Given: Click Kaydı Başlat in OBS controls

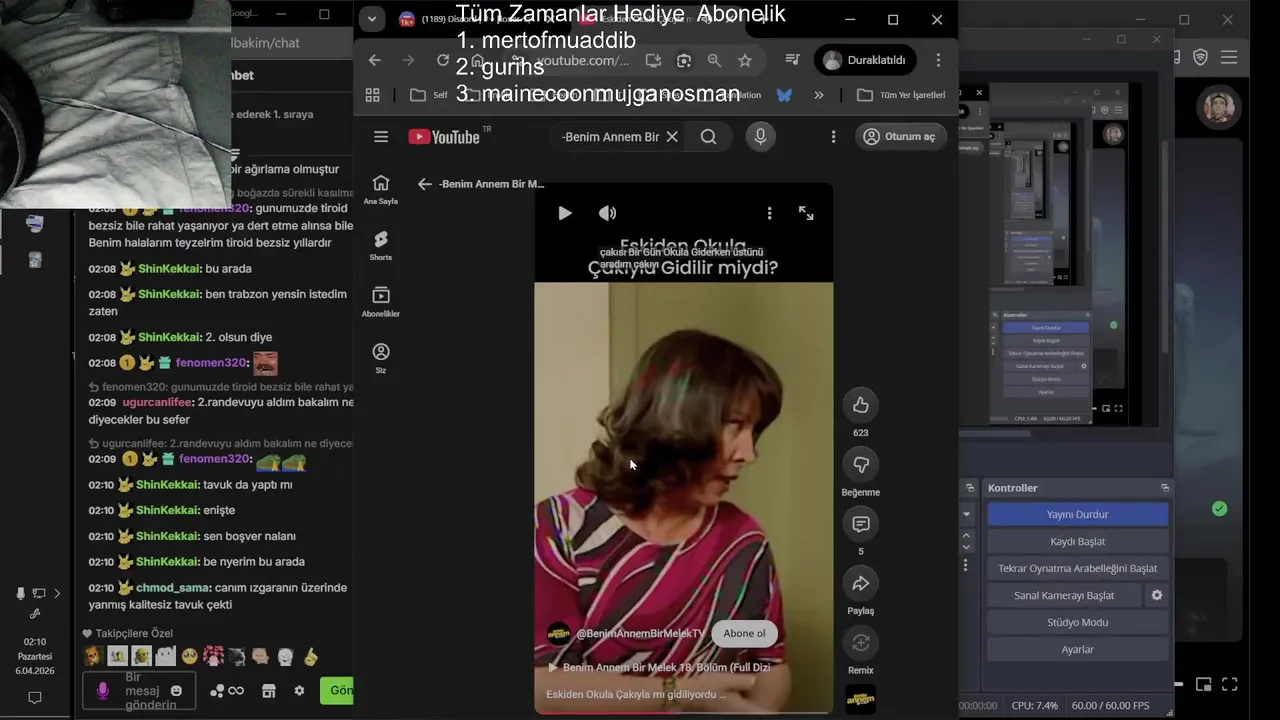Looking at the screenshot, I should click(x=1077, y=541).
